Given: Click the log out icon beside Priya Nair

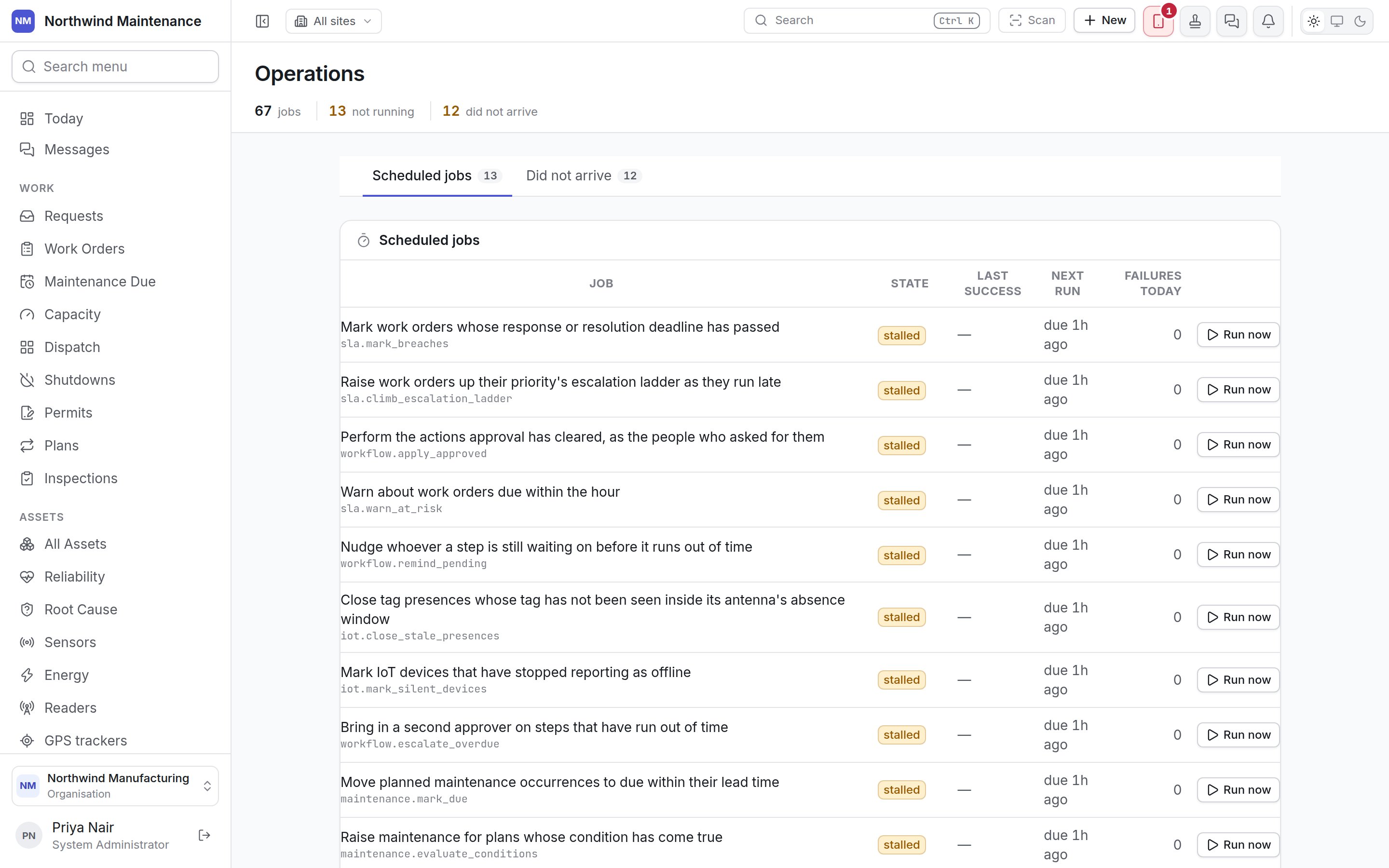Looking at the screenshot, I should coord(204,835).
